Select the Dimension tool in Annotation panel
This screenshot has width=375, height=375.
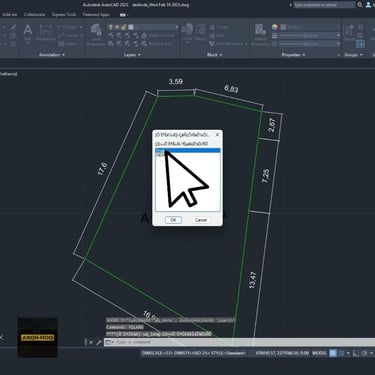pyautogui.click(x=46, y=32)
